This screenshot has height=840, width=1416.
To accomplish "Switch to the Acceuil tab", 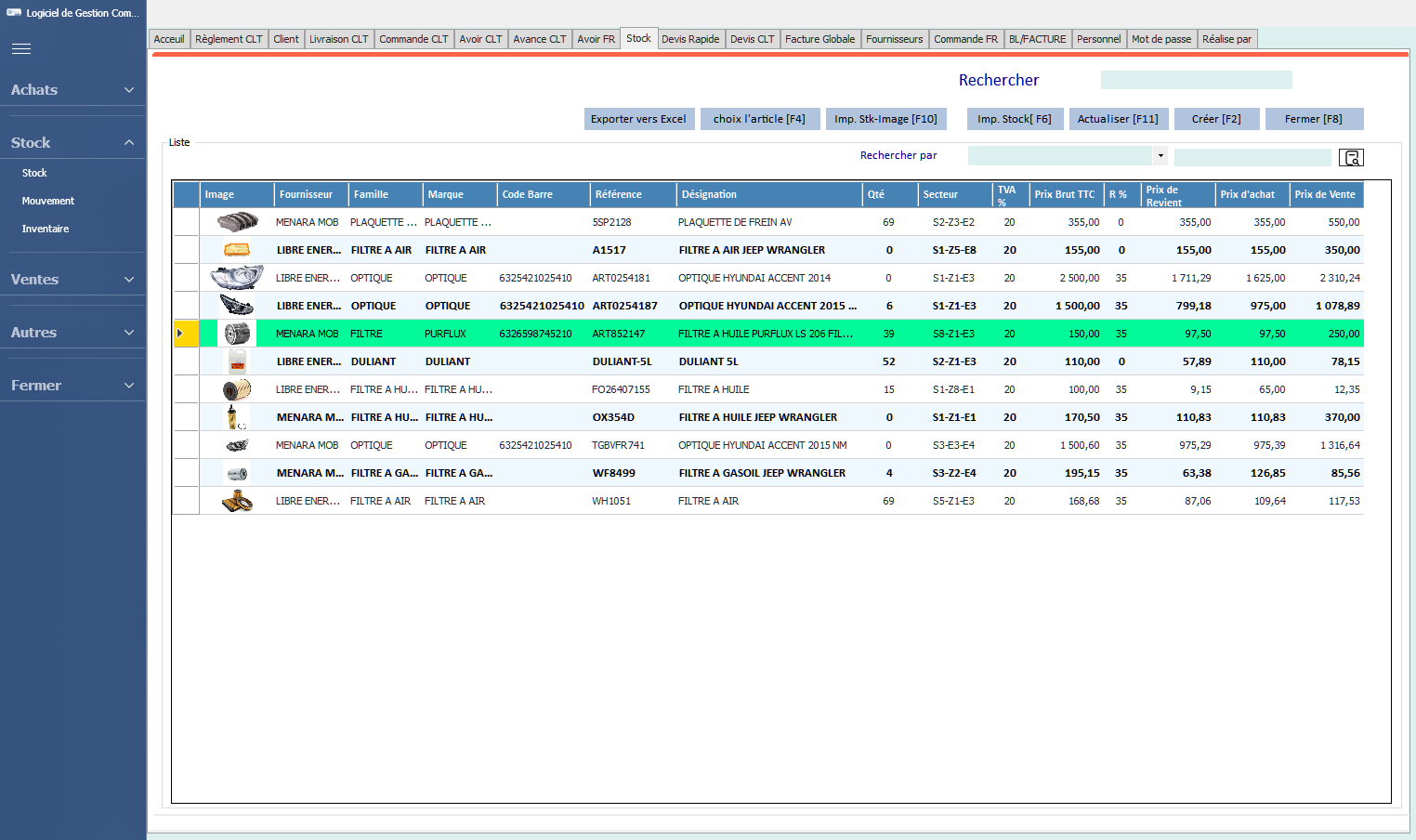I will click(x=169, y=39).
